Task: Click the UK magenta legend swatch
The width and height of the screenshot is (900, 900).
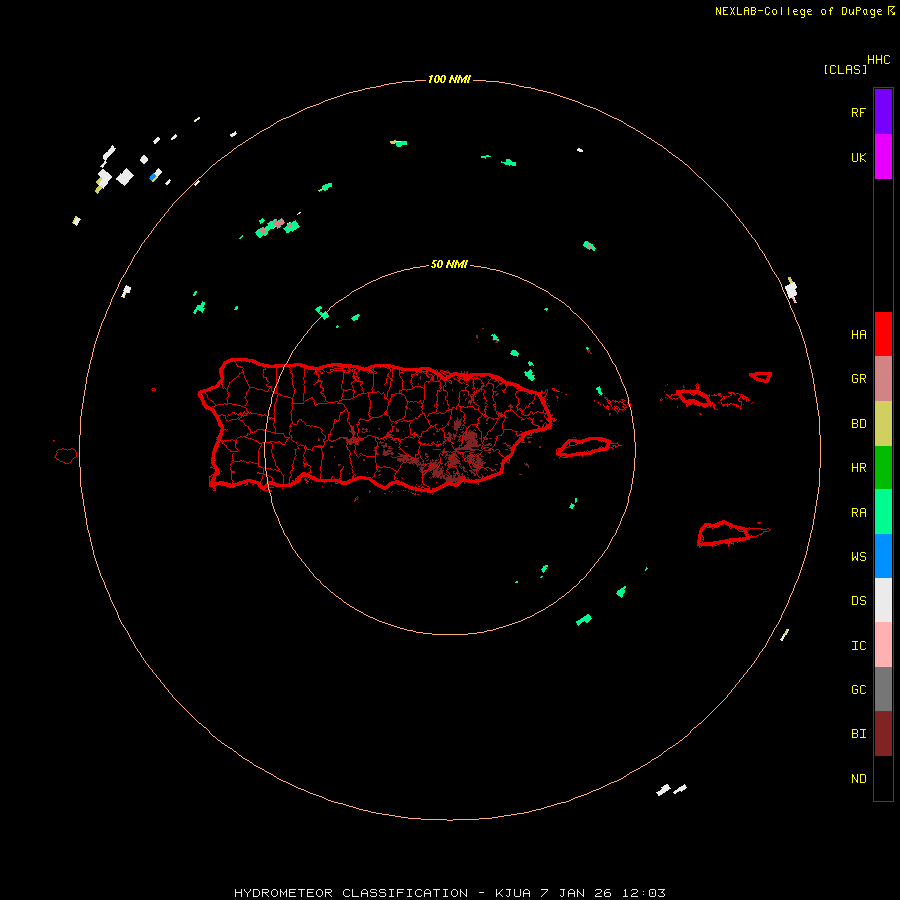Action: point(883,157)
